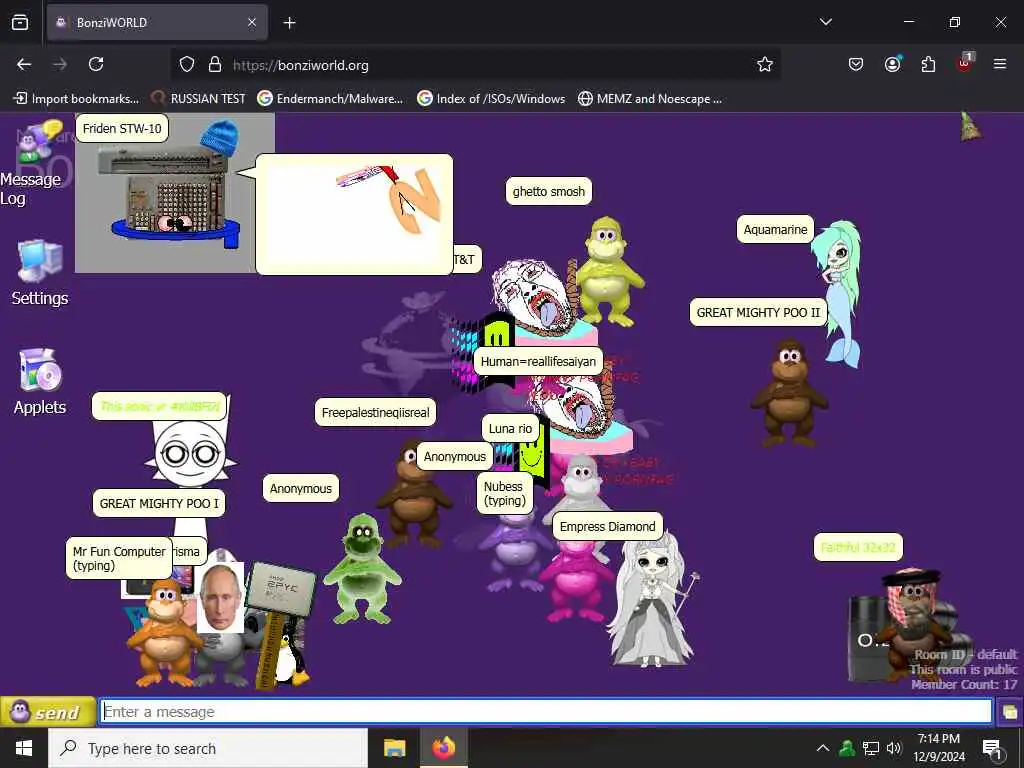Click the 7:14 PM clock

coord(938,748)
